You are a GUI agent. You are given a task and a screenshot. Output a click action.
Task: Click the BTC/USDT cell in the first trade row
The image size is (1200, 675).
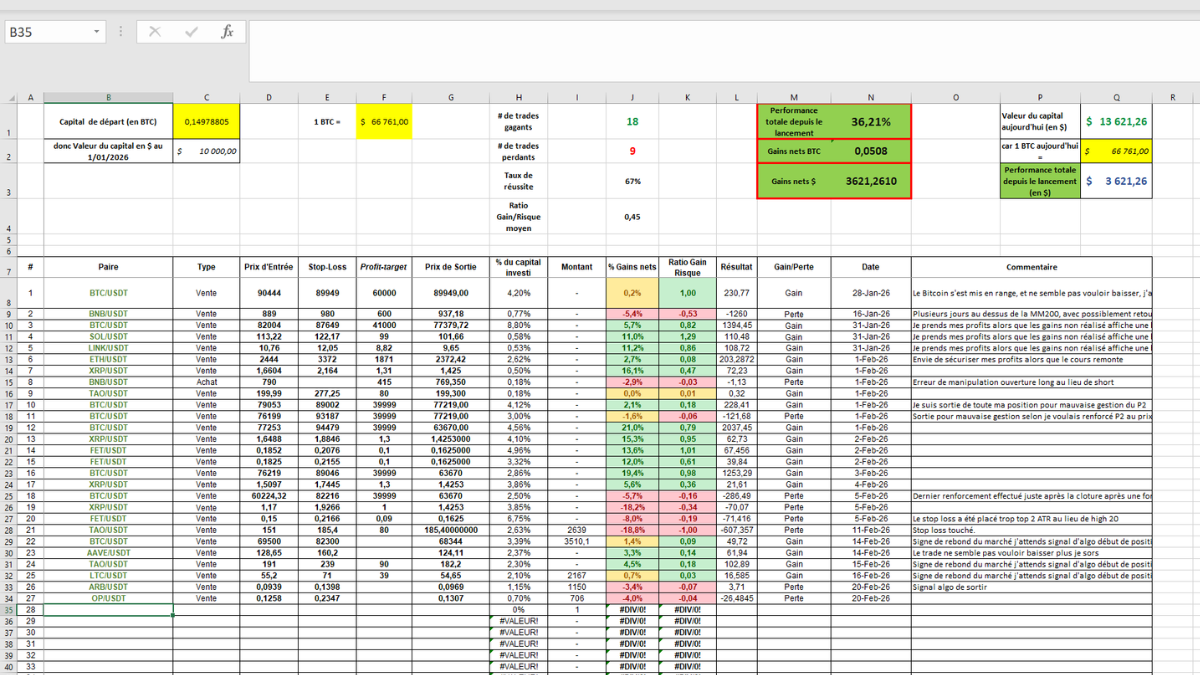(x=110, y=293)
